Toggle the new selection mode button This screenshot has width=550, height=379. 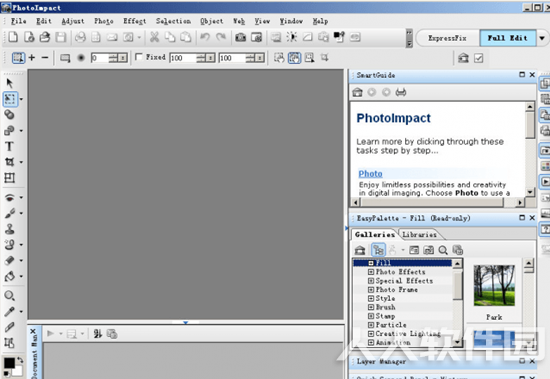(x=18, y=58)
